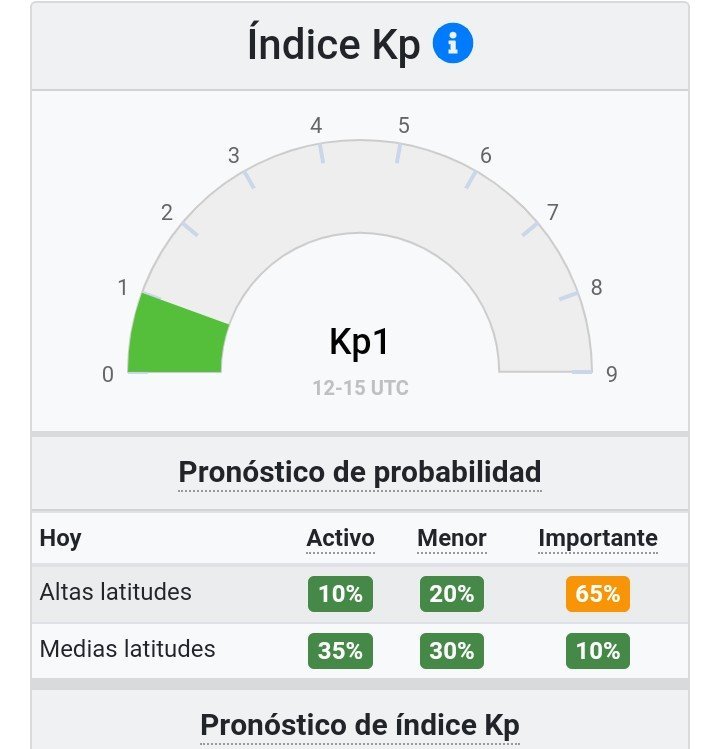720x749 pixels.
Task: Select the Medias latitudes row label
Action: tap(128, 649)
